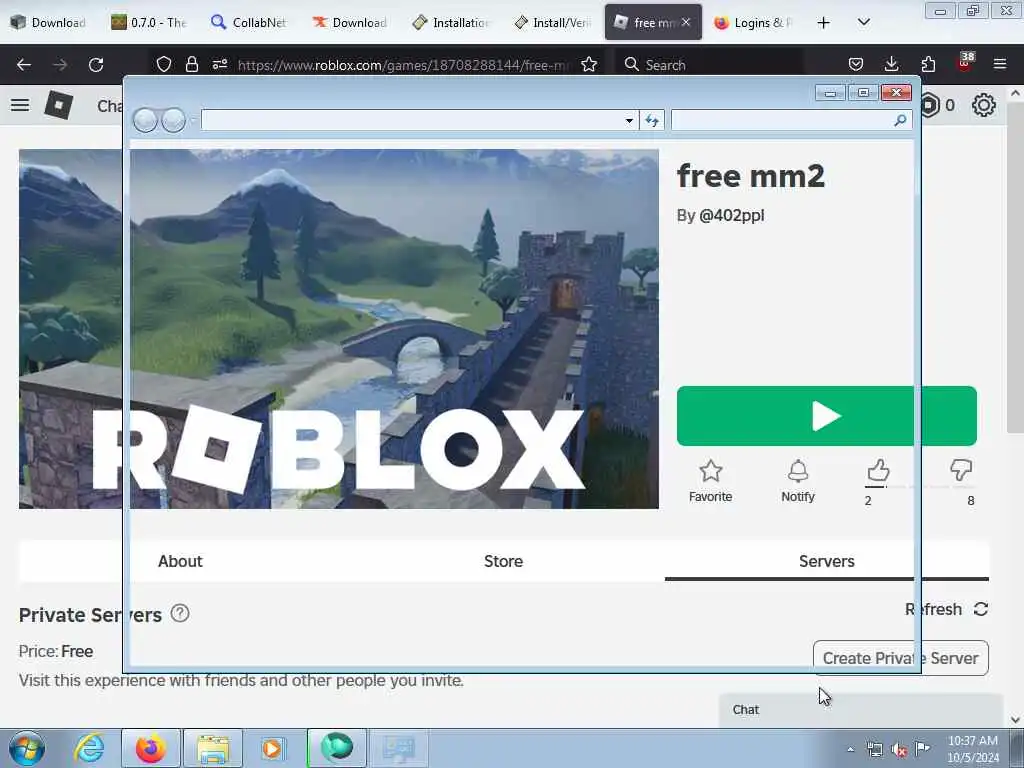Open the Windows Start menu
The width and height of the screenshot is (1024, 768).
pyautogui.click(x=27, y=748)
